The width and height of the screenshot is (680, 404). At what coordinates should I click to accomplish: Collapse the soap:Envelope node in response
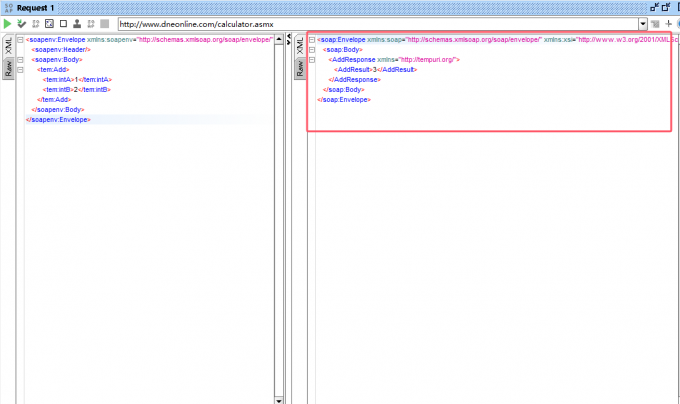(x=312, y=40)
